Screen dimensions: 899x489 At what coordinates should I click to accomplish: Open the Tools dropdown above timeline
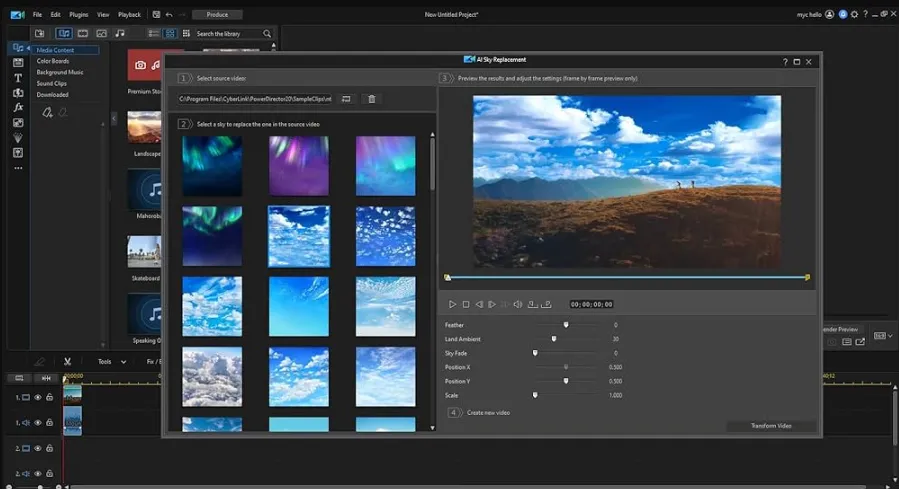click(111, 362)
